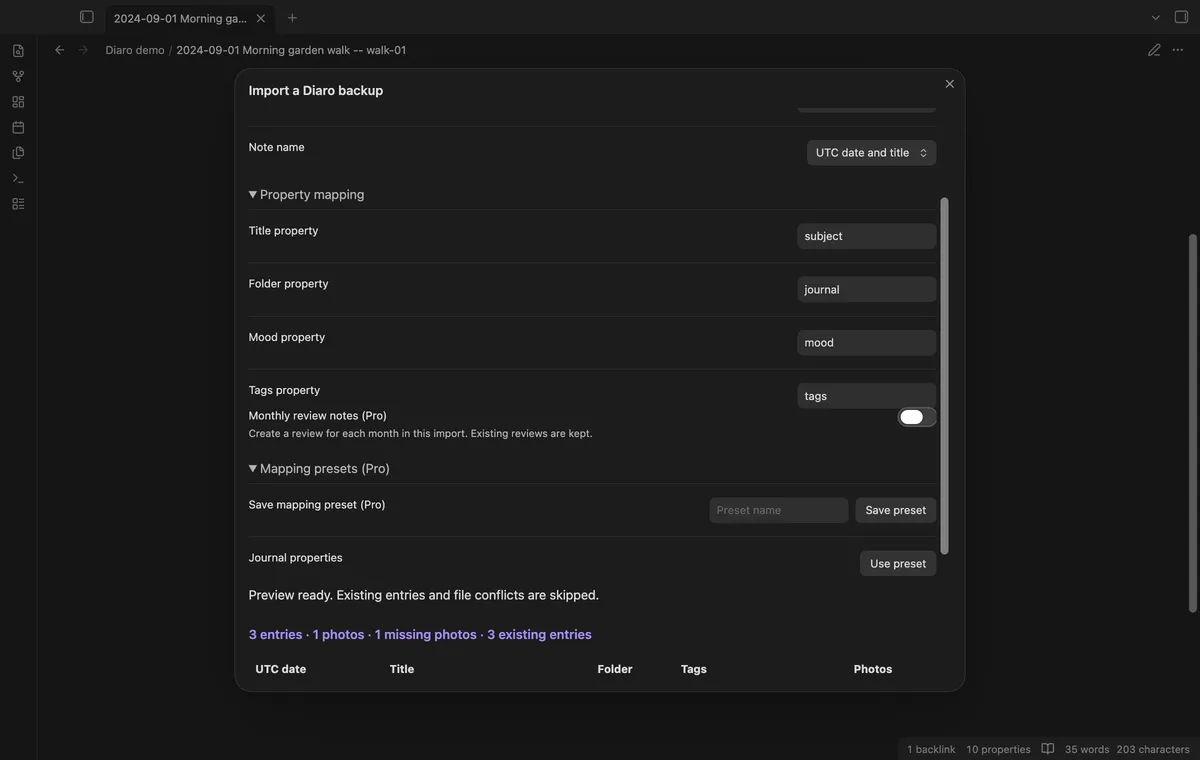The image size is (1200, 760).
Task: Click the Save preset button
Action: (896, 510)
